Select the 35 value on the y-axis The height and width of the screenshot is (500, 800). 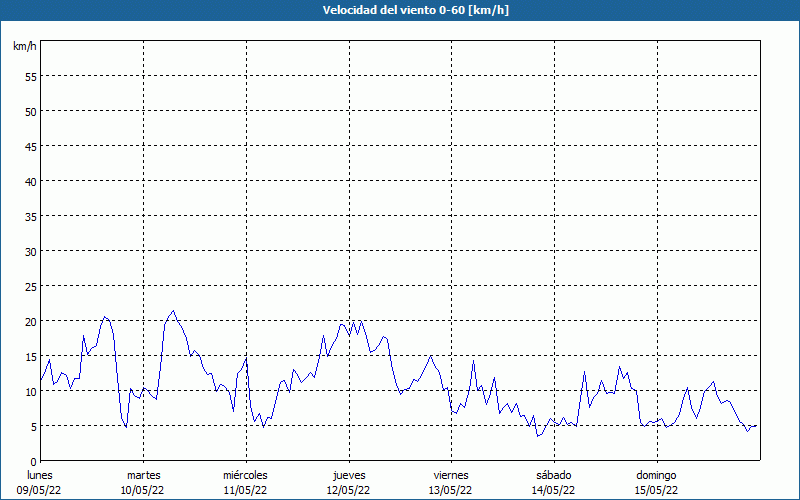click(31, 217)
